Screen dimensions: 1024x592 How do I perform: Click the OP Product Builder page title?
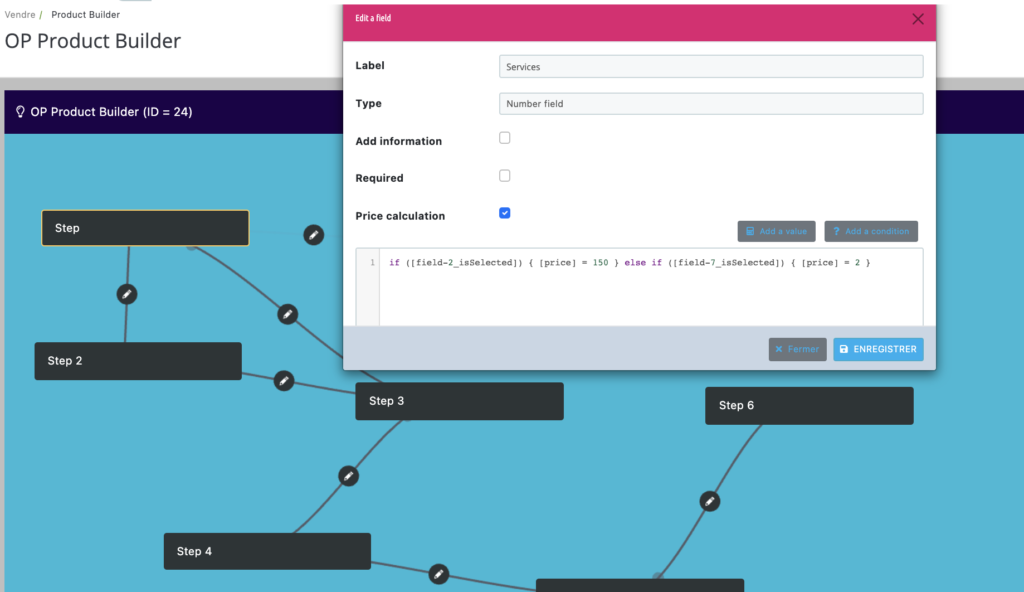(93, 41)
